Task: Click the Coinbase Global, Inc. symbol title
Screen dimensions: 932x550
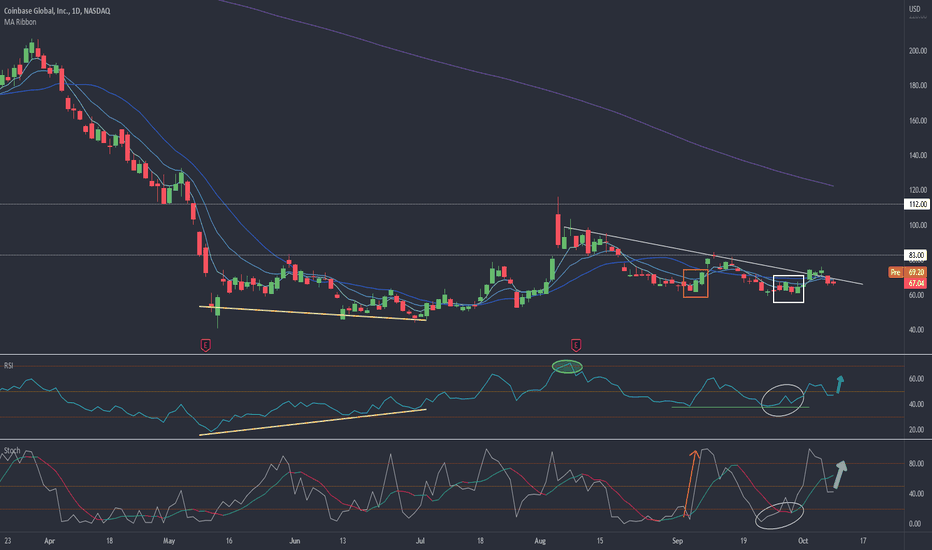Action: pos(57,11)
